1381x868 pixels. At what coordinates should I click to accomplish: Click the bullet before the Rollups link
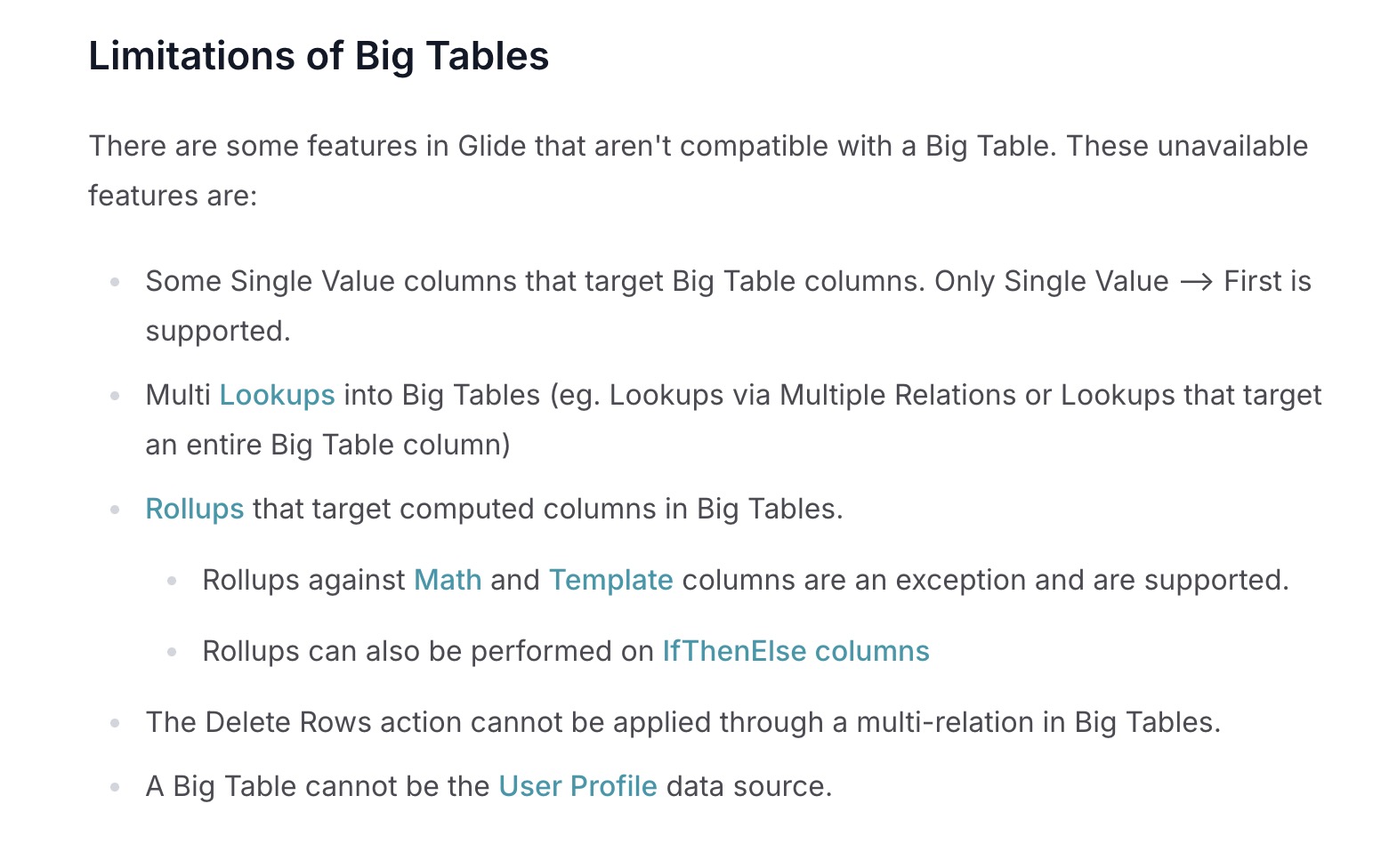point(115,510)
